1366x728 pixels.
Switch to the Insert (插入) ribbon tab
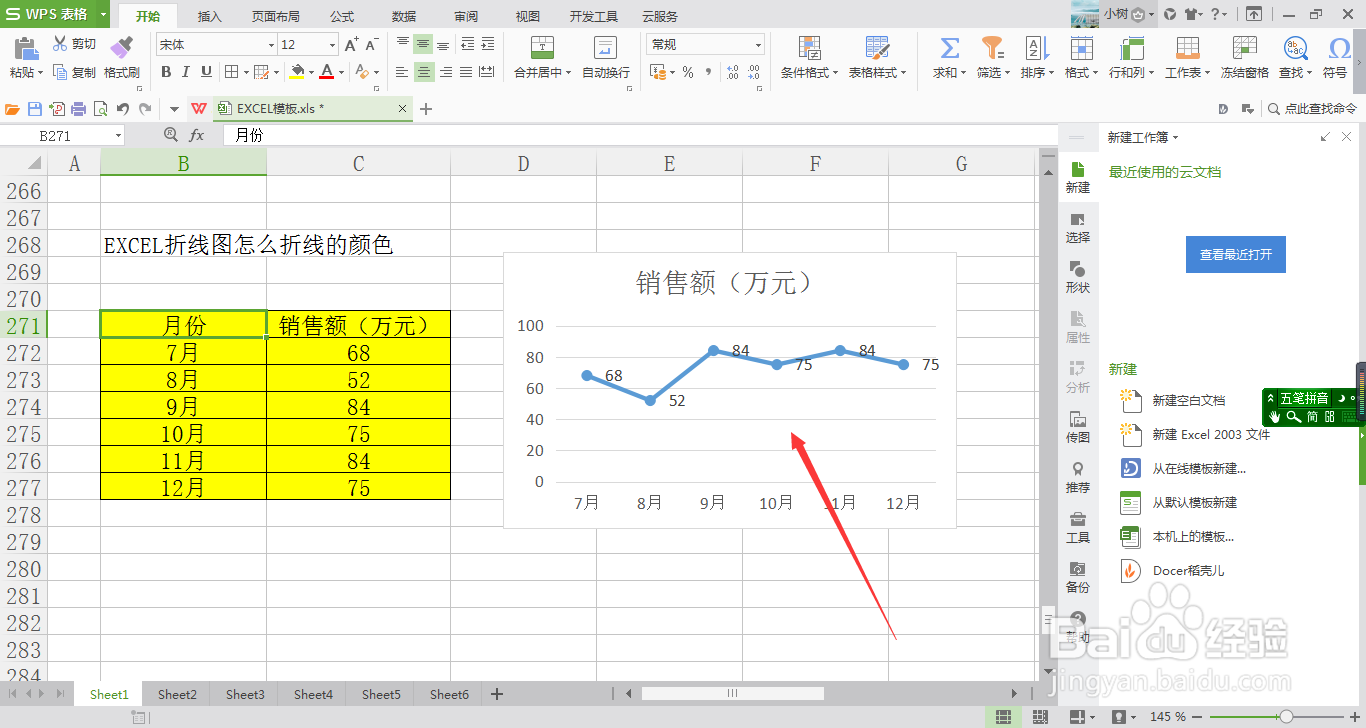[x=210, y=16]
